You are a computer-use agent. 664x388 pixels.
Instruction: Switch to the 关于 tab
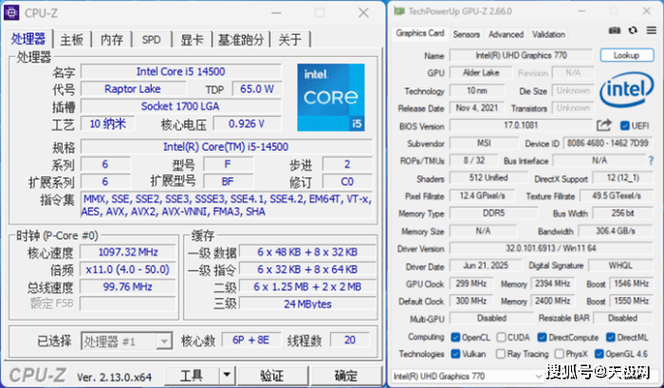(290, 40)
